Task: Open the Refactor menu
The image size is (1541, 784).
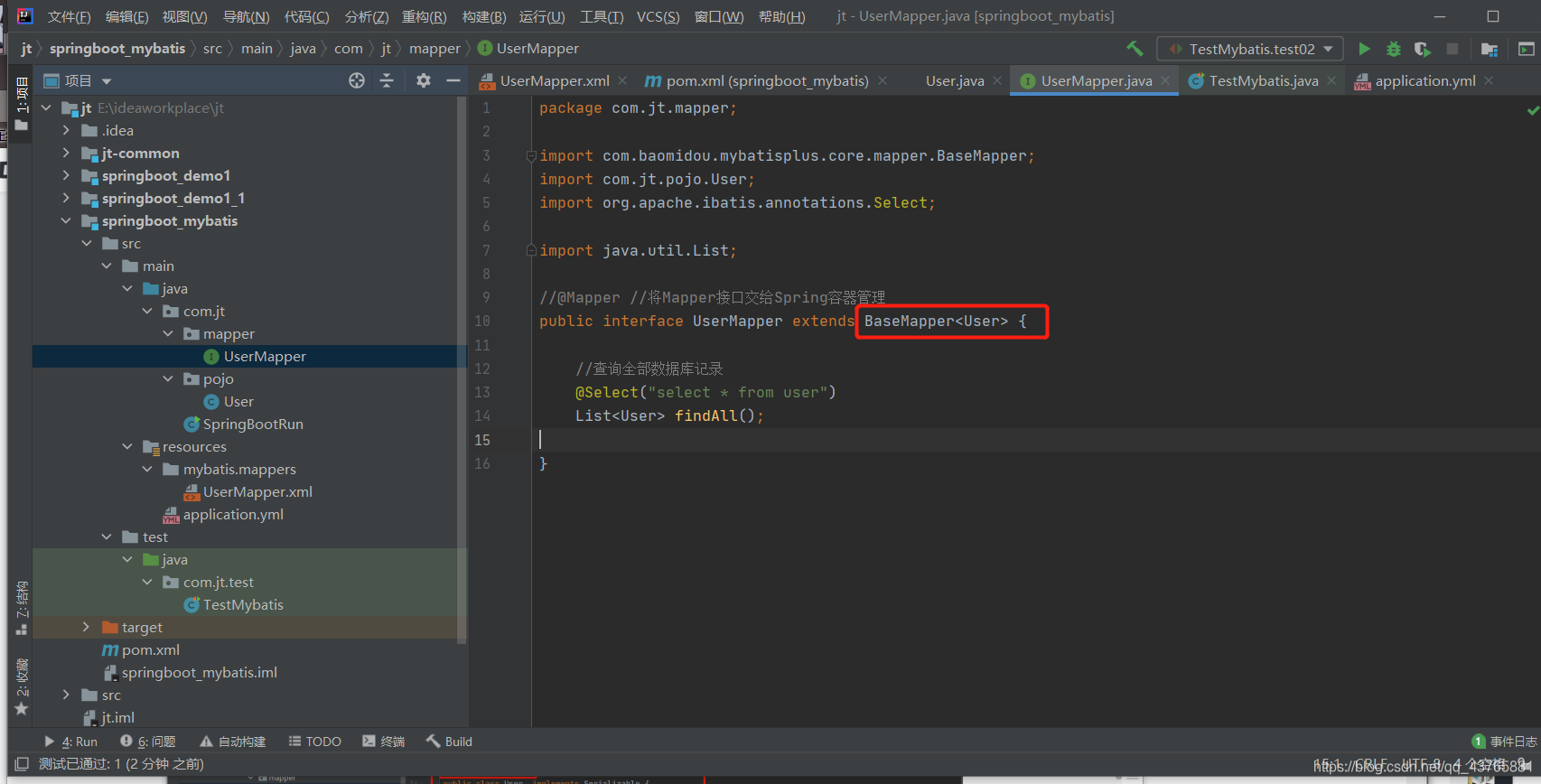Action: tap(424, 16)
